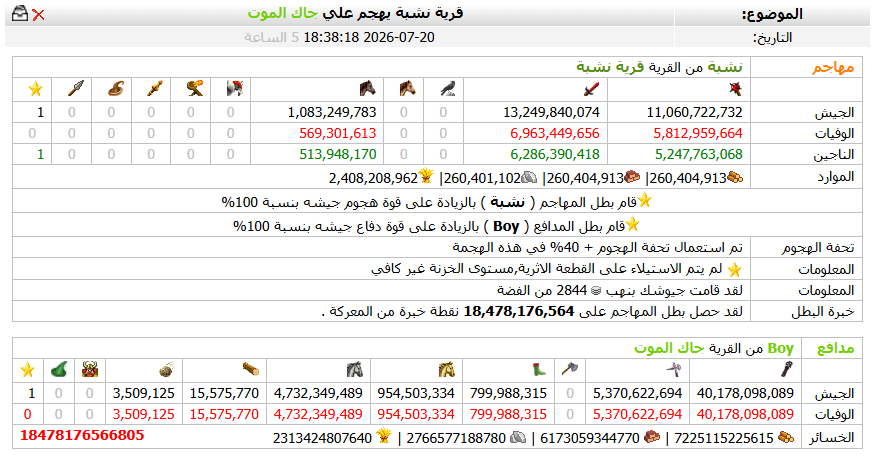This screenshot has width=872, height=457.
Task: Click the attacker spiked mace unit icon
Action: point(735,88)
